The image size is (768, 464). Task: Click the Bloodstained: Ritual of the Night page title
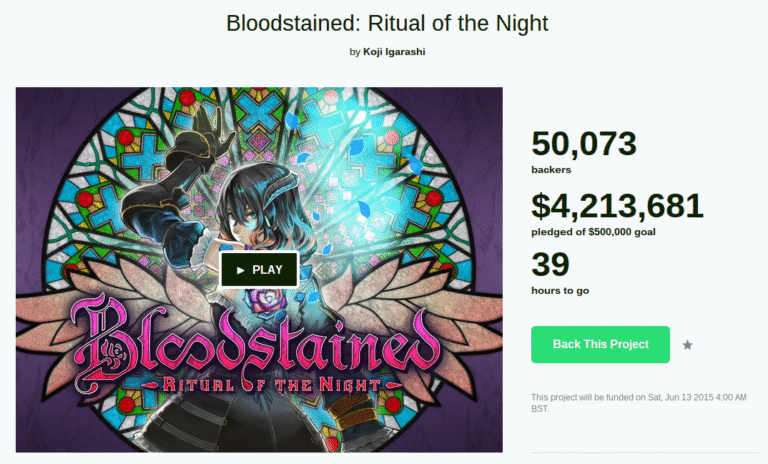387,23
